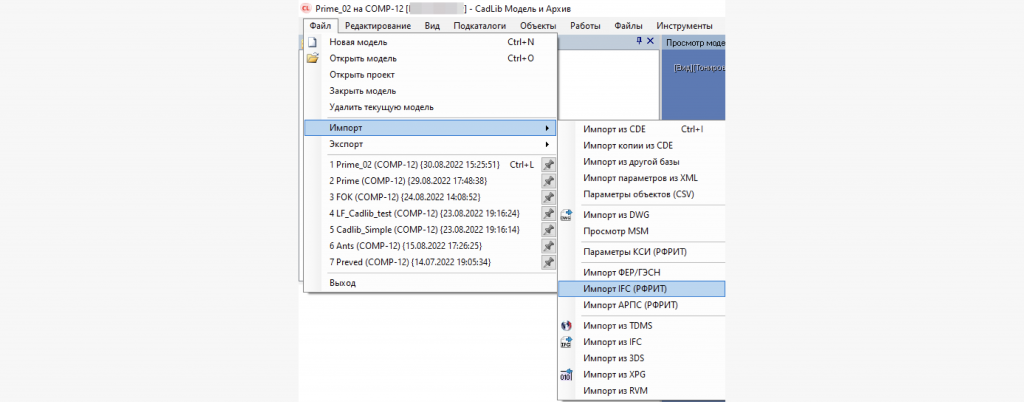1024x402 pixels.
Task: Toggle pin for FOK (COMP-12) entry
Action: tap(548, 197)
